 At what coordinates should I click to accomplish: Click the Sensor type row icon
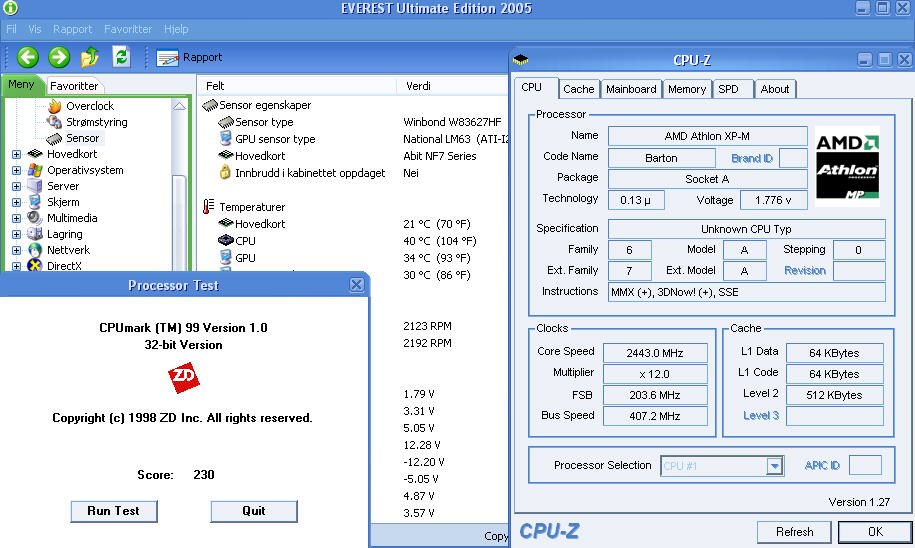(226, 122)
